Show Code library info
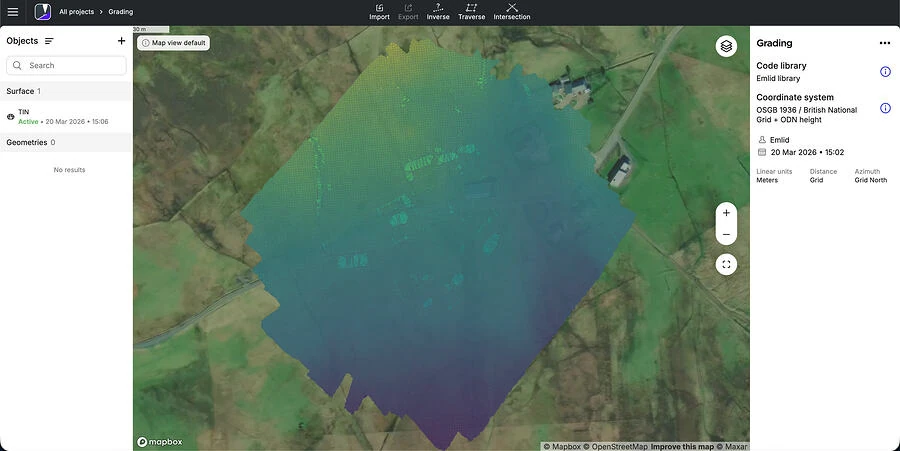 click(x=885, y=72)
